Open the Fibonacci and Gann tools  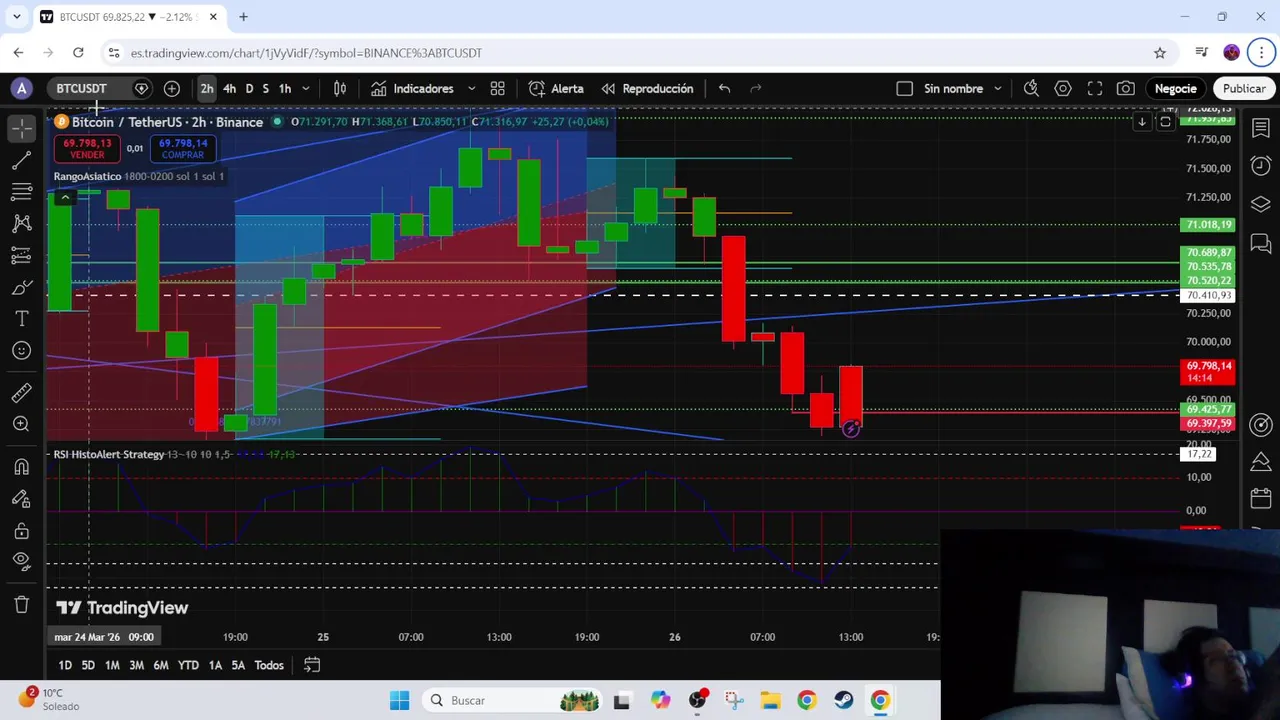22,192
